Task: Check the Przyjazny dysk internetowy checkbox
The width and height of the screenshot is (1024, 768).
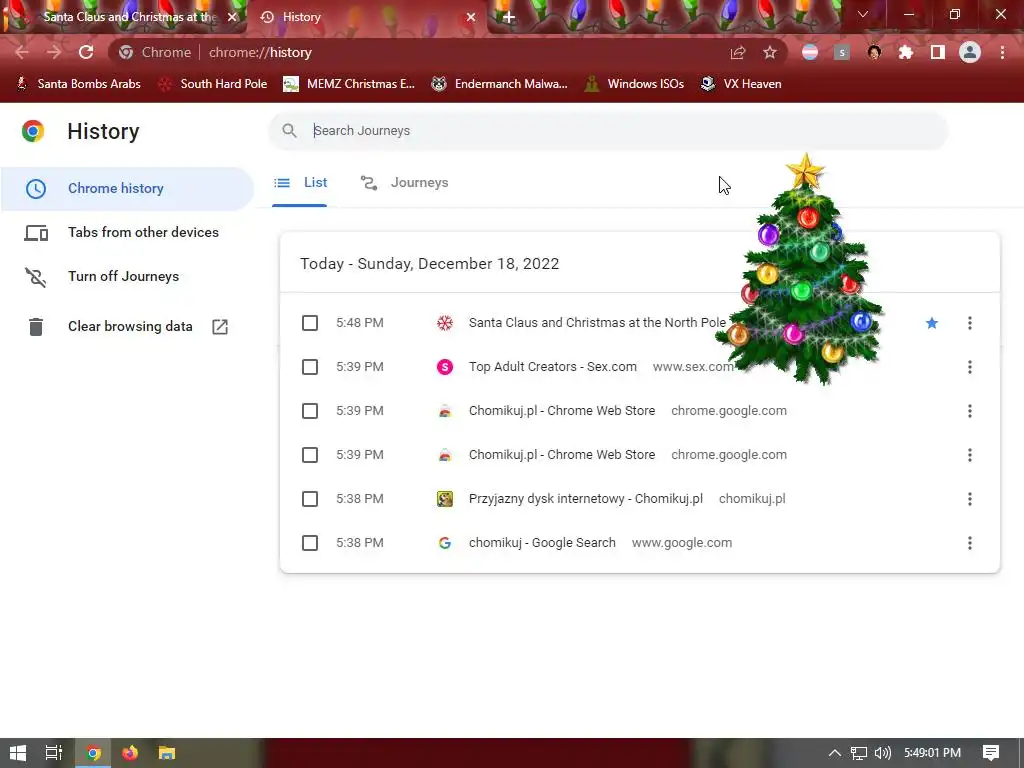Action: pos(310,499)
